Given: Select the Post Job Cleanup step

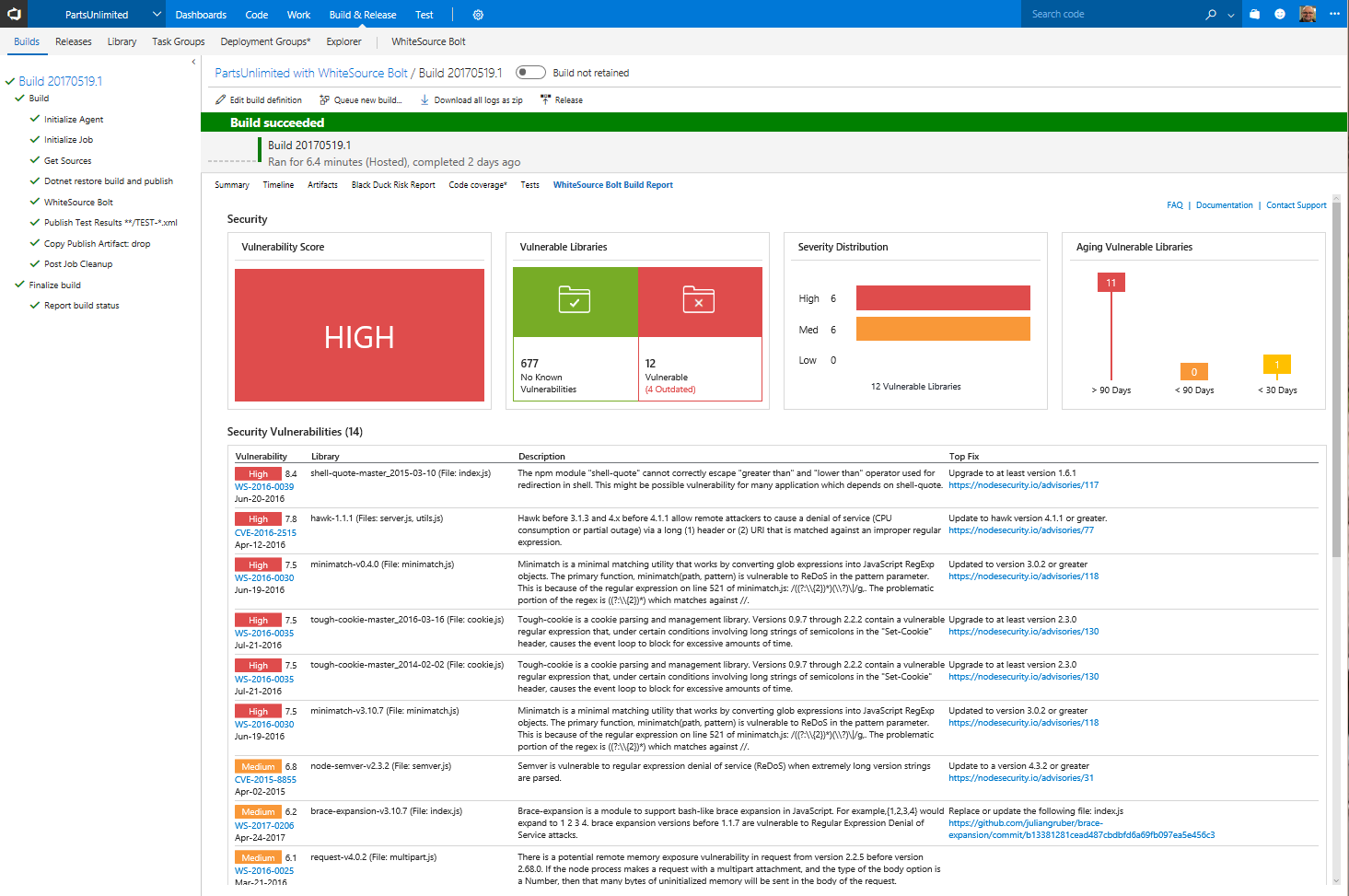Looking at the screenshot, I should pos(78,264).
